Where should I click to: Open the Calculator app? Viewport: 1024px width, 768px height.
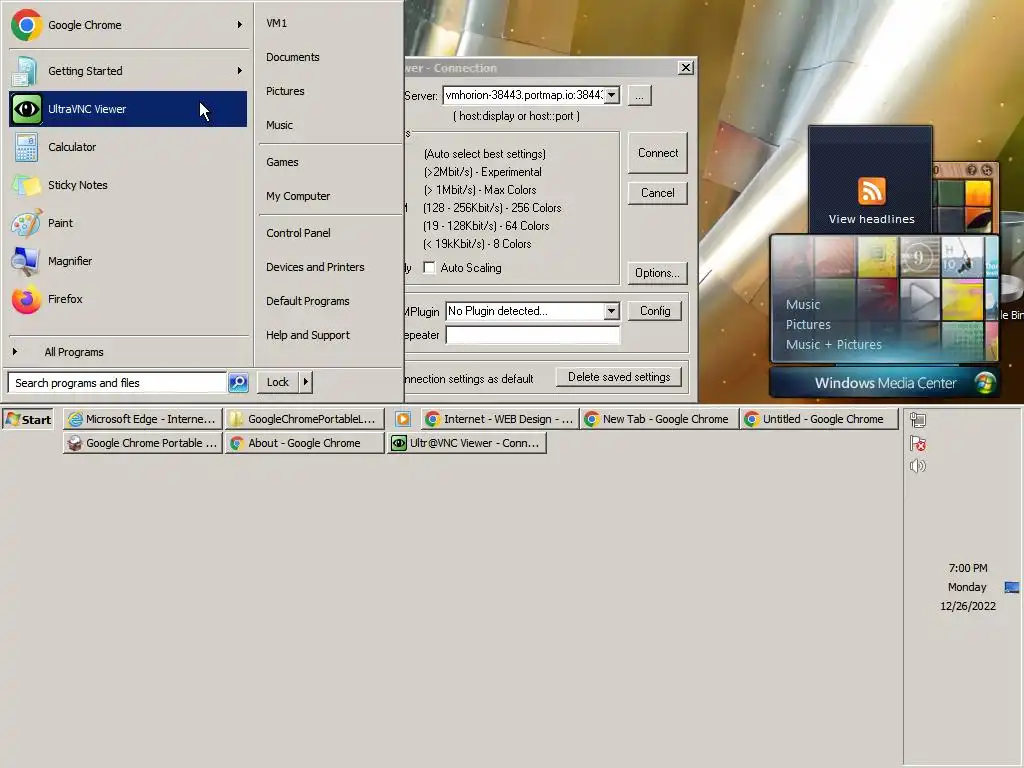pyautogui.click(x=127, y=147)
